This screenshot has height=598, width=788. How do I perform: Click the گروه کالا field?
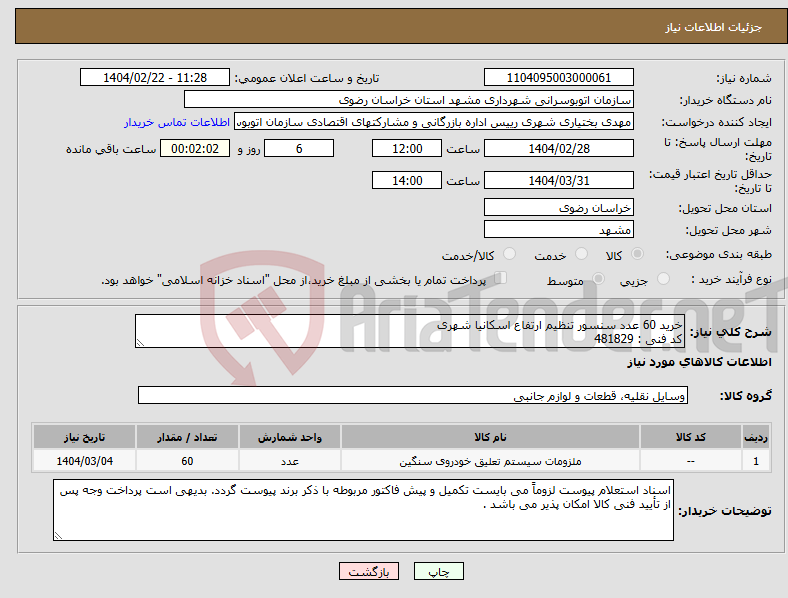(x=413, y=395)
